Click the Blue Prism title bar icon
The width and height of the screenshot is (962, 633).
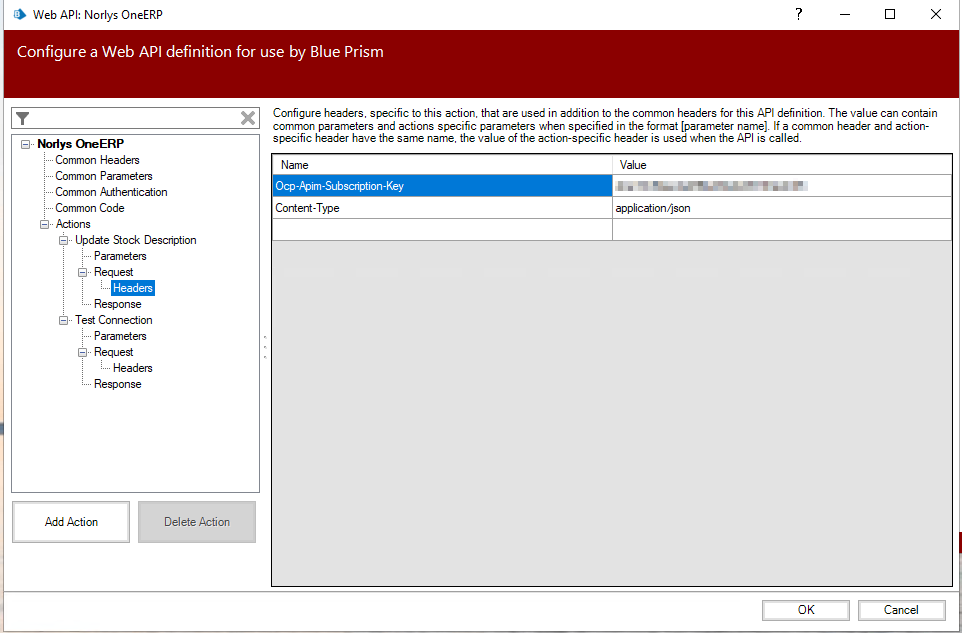coord(19,14)
